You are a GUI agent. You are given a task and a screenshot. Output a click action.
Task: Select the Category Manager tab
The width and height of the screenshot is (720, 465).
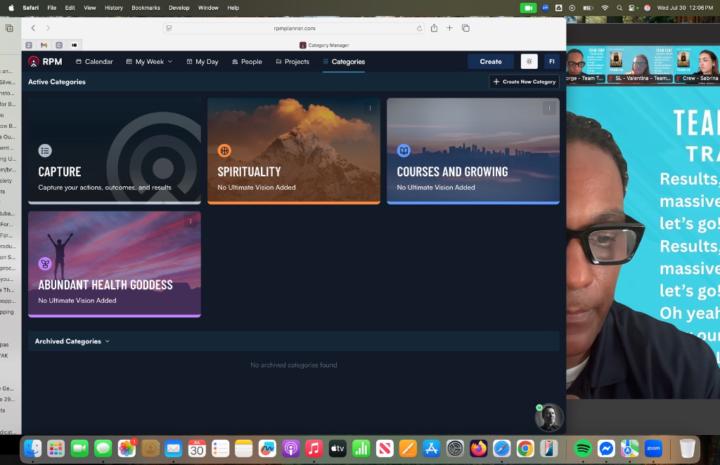324,45
